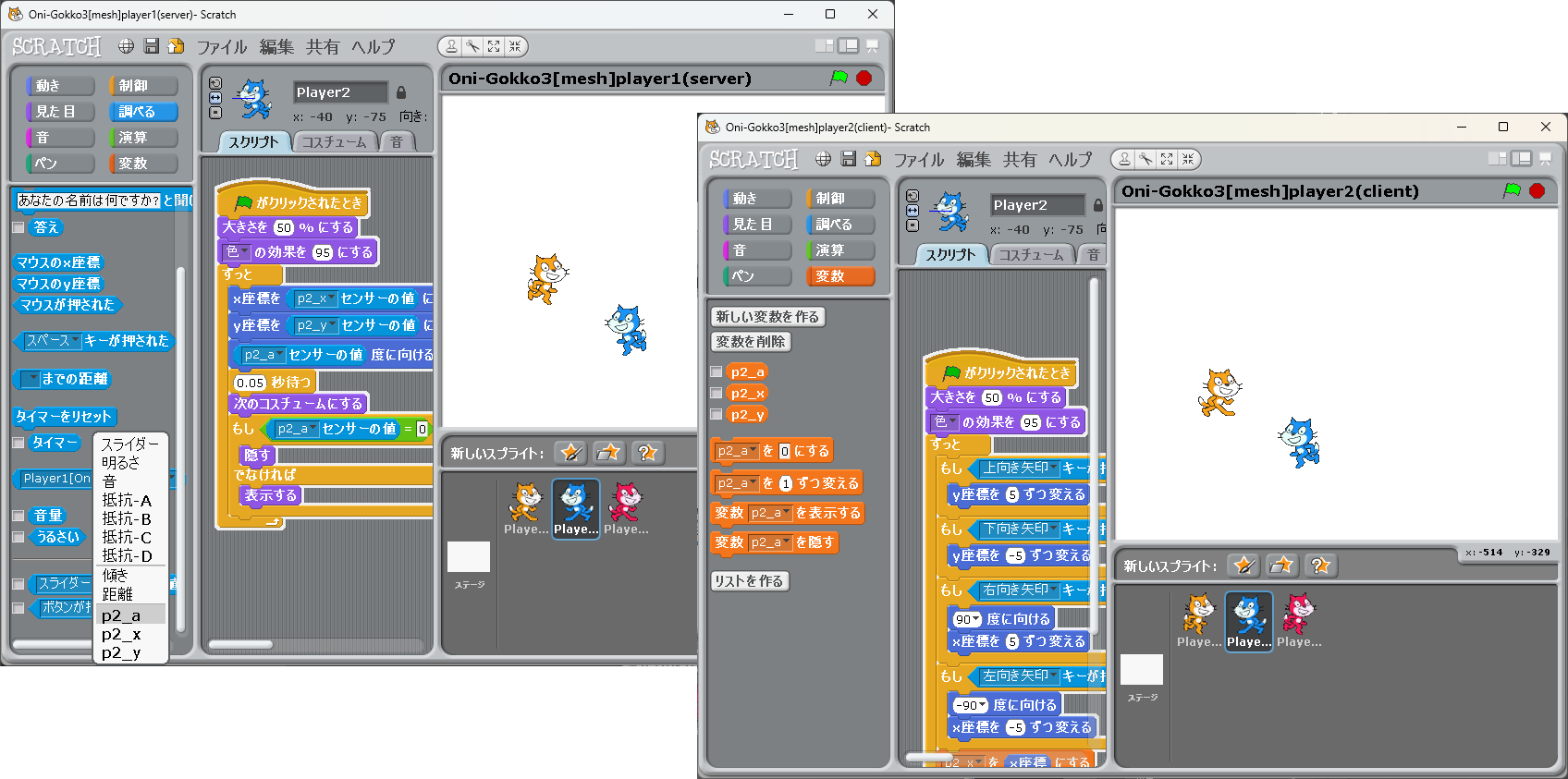Toggle the sprite lock icon in client window

coord(1098,205)
